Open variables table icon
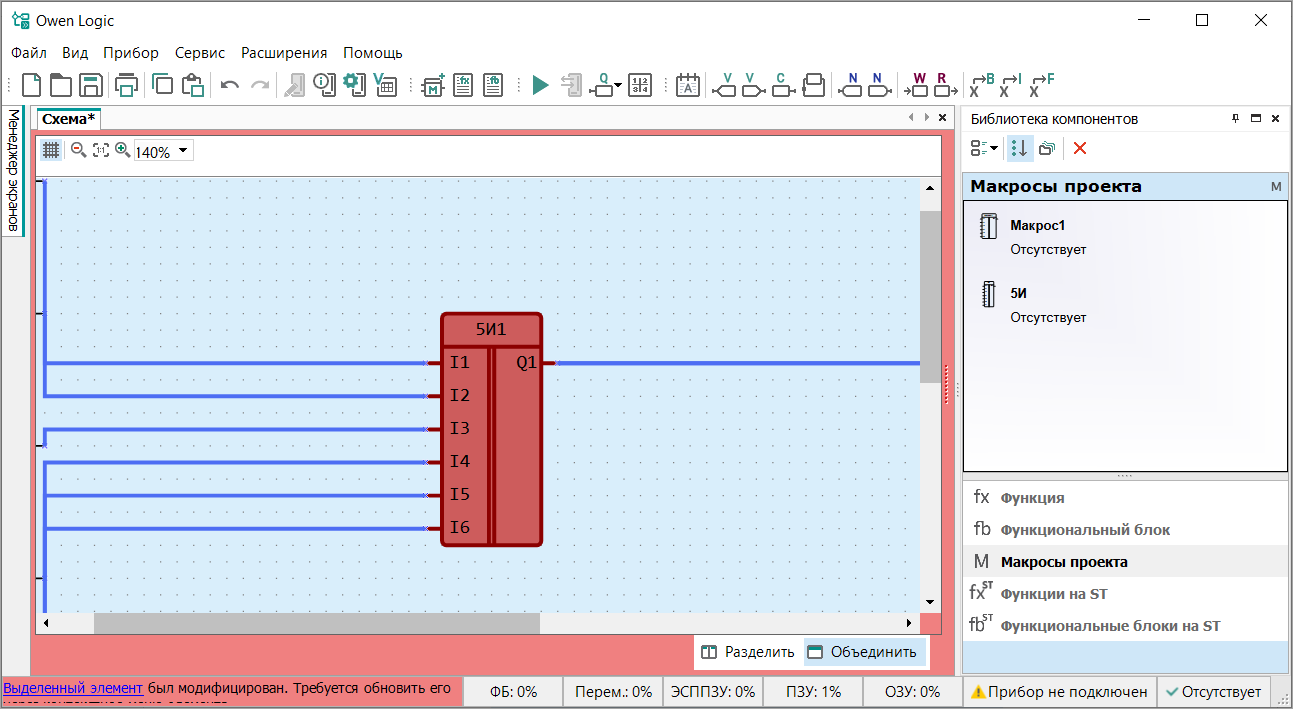Screen dimensions: 1293x709 [x=385, y=86]
